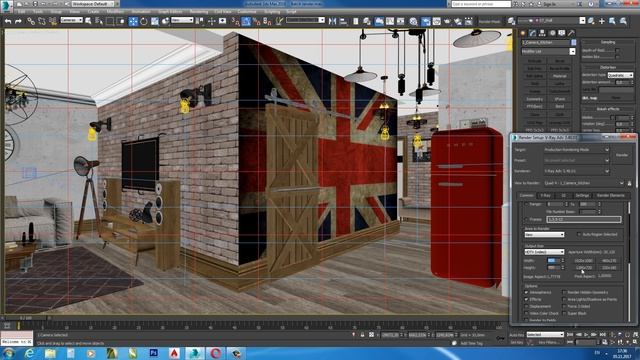
Task: Open the reference coordinate system dropdown
Action: point(182,20)
